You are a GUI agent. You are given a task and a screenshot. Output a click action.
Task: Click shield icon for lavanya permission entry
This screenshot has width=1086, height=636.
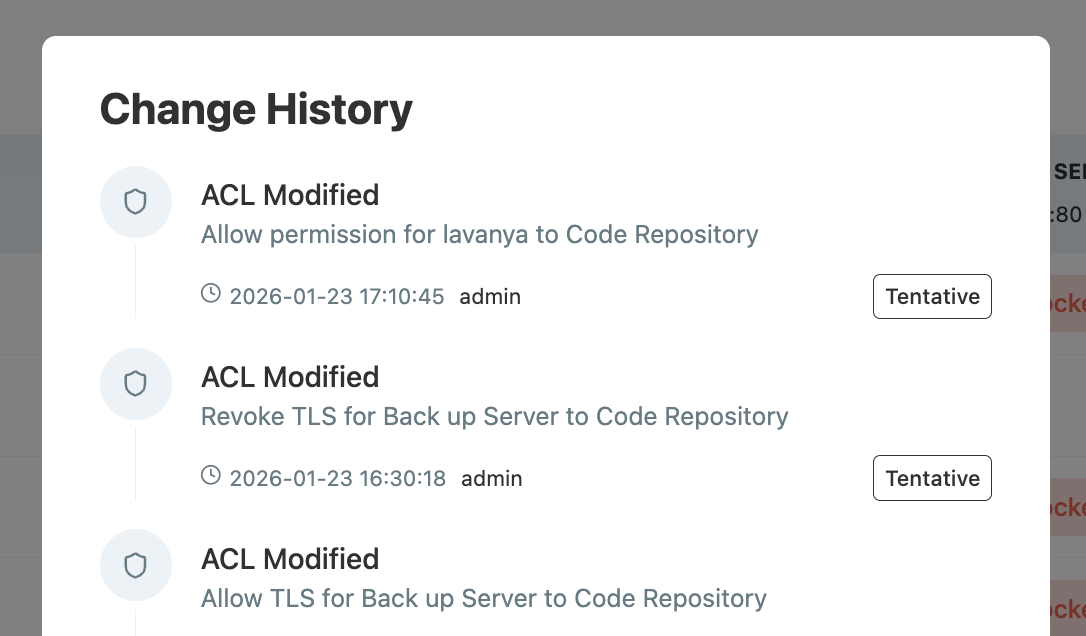pos(136,202)
